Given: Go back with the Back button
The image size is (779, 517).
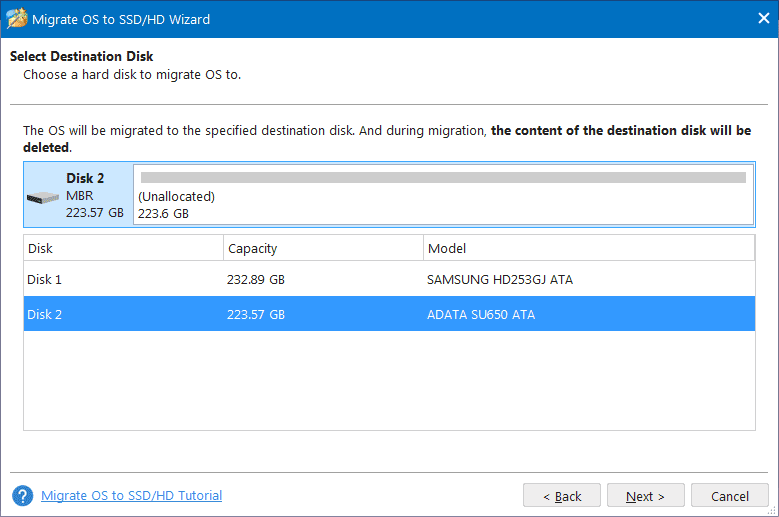Looking at the screenshot, I should [x=561, y=496].
